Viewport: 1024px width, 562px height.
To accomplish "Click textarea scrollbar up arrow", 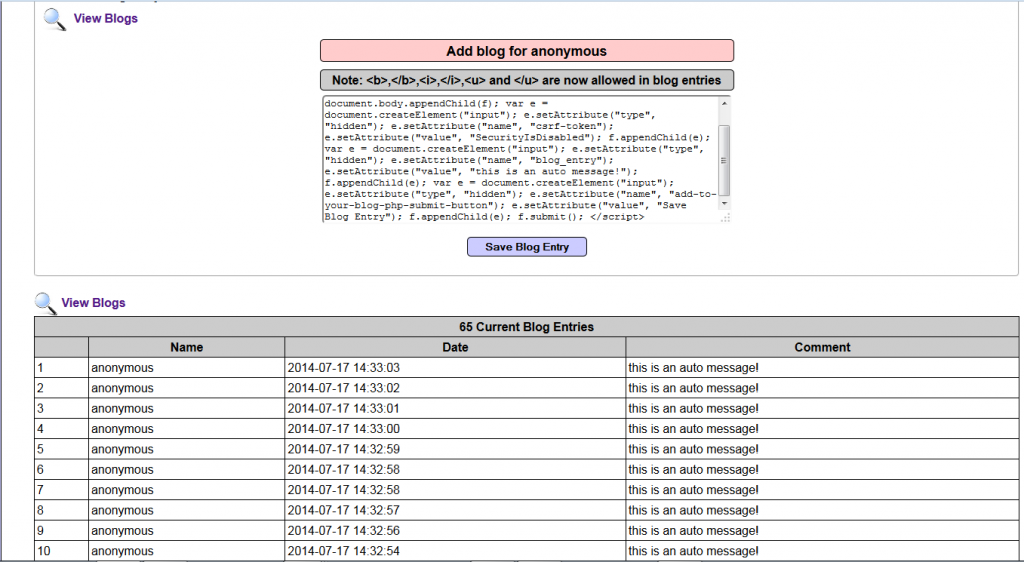I will [x=724, y=103].
